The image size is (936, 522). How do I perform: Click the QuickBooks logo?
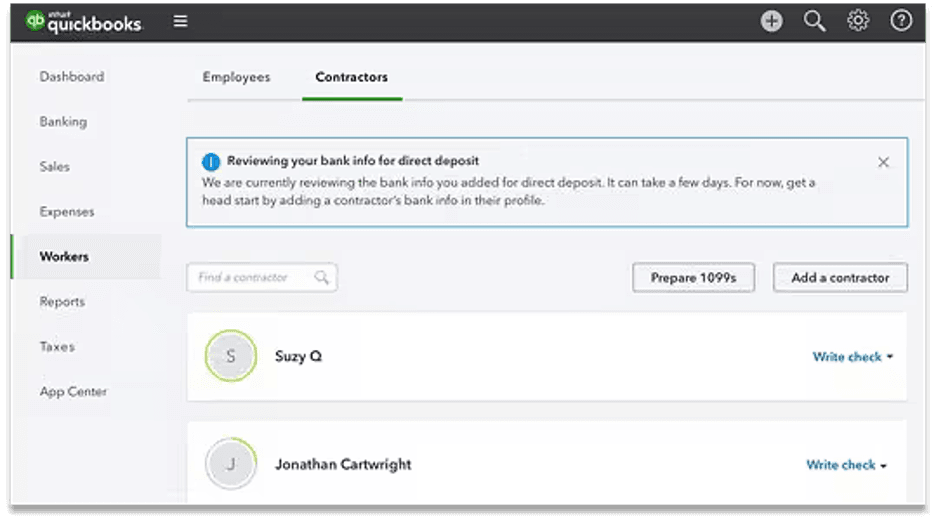click(x=84, y=21)
